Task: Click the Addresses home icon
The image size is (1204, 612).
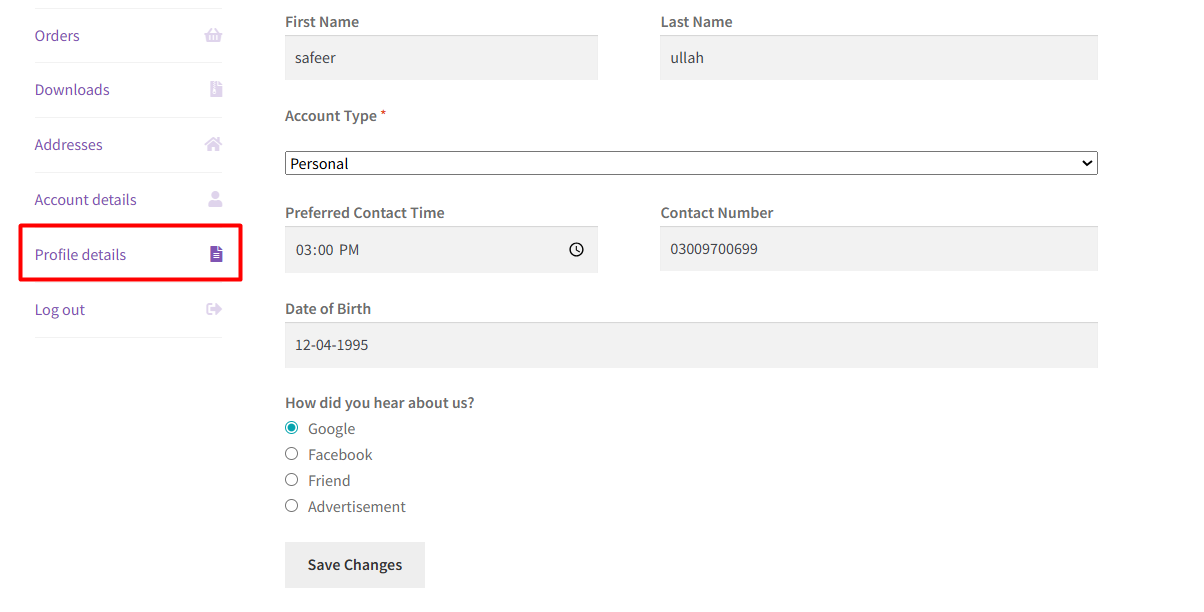Action: [213, 145]
